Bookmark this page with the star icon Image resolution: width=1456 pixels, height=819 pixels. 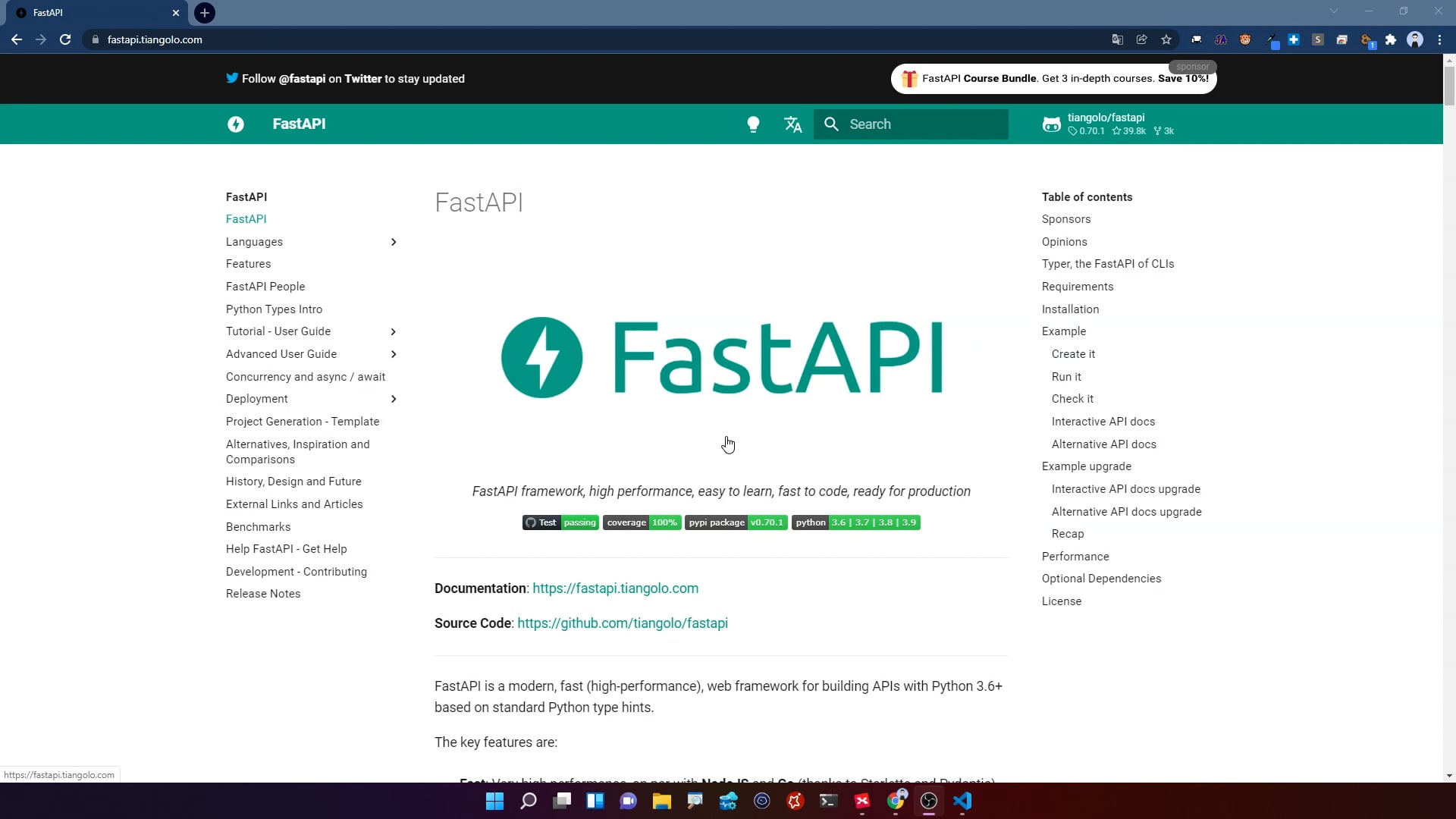1166,39
